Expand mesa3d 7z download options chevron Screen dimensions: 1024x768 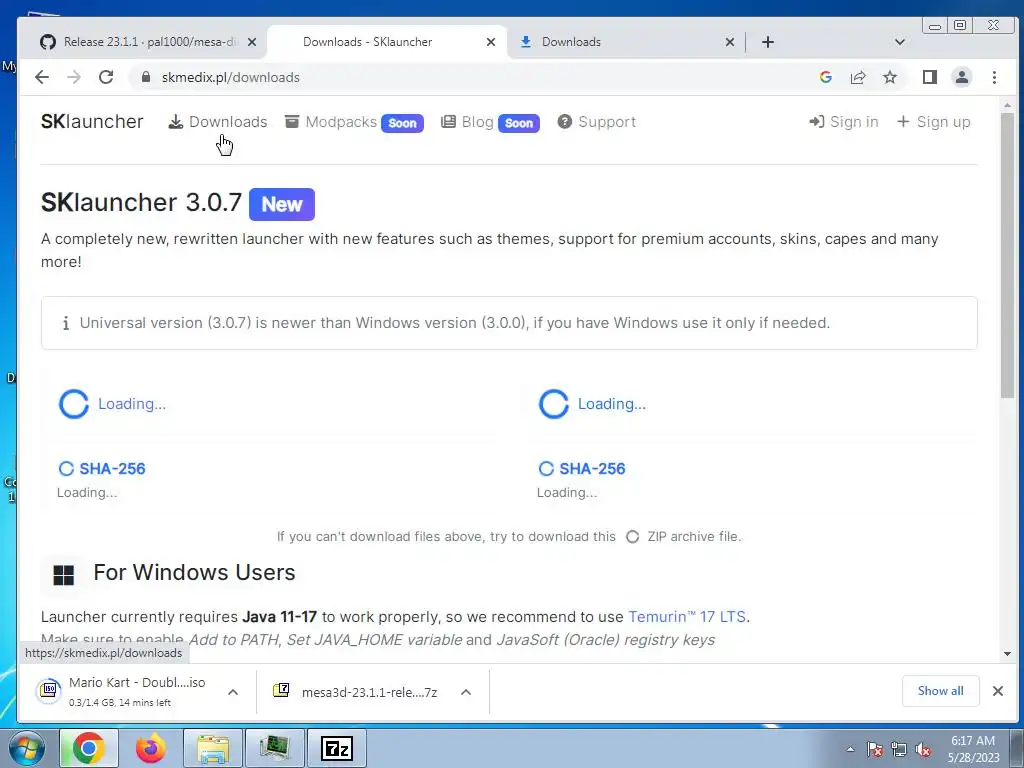pos(466,692)
